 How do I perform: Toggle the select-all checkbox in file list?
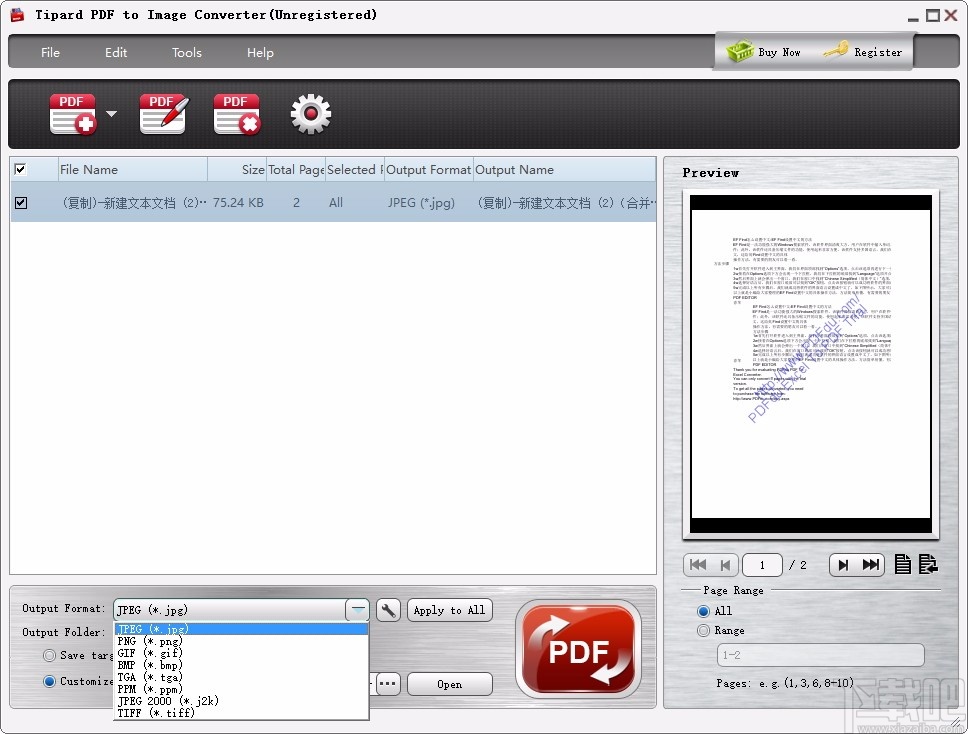click(21, 169)
